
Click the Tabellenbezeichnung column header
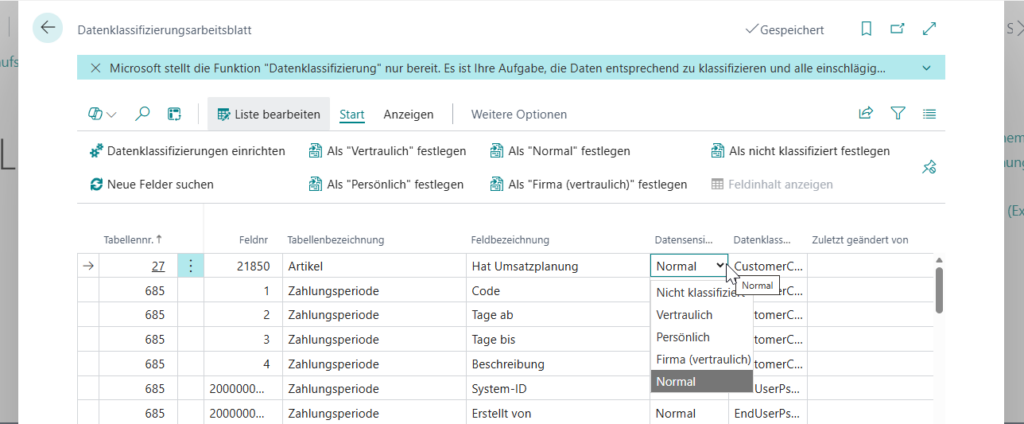click(x=336, y=240)
